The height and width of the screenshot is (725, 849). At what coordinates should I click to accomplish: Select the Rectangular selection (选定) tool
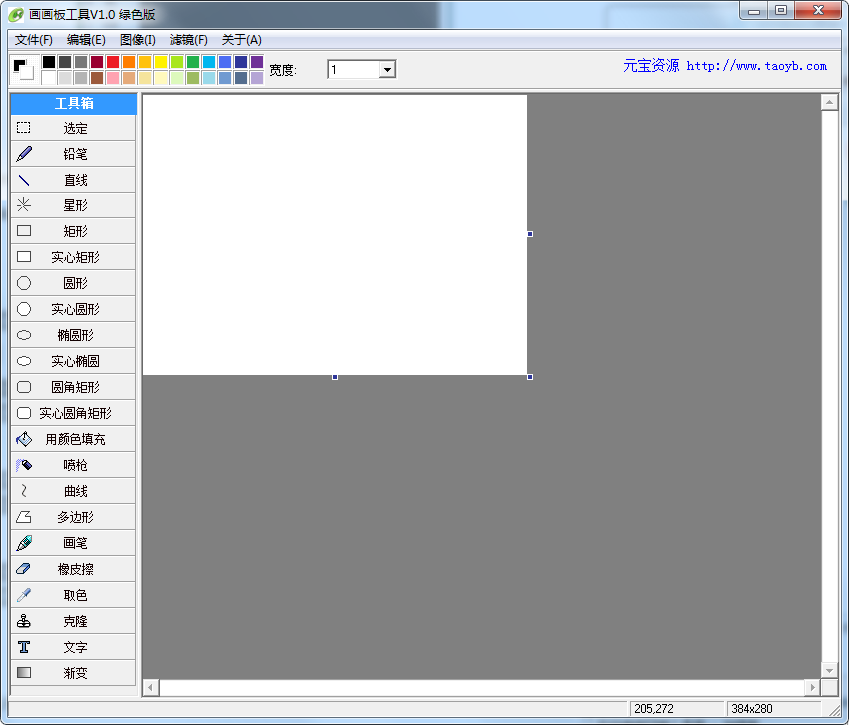pos(73,128)
